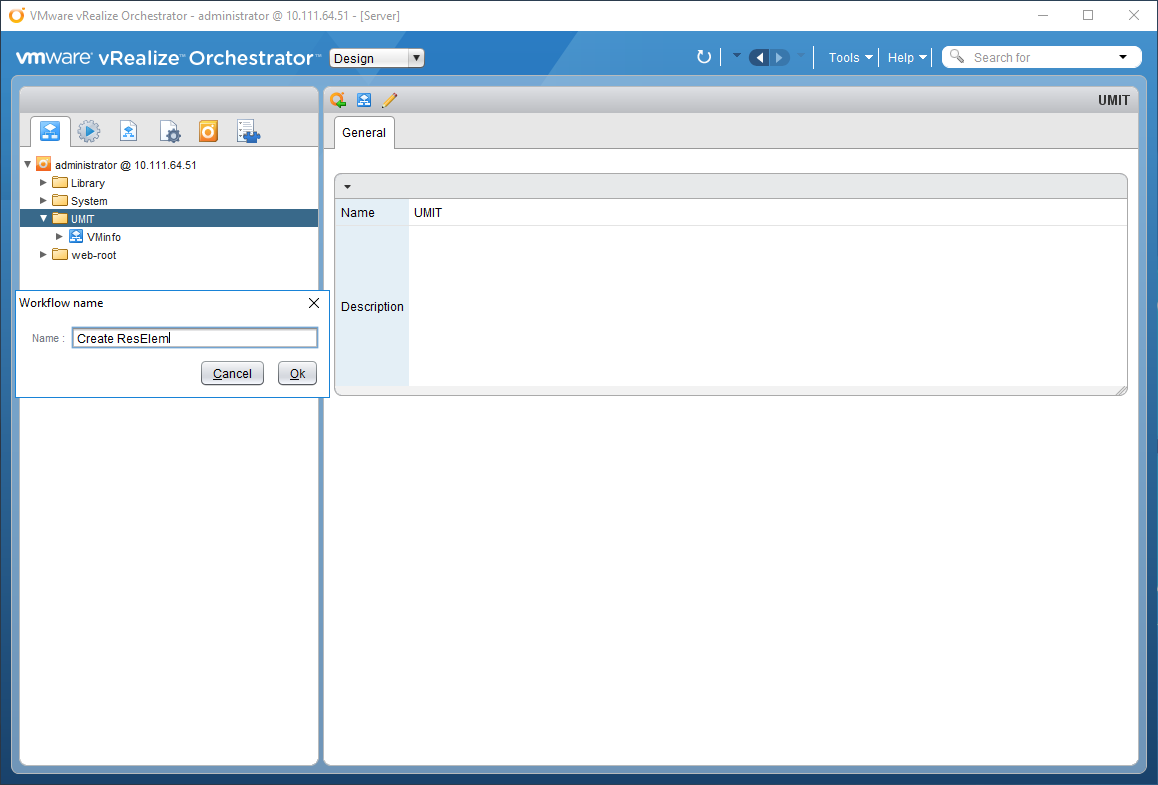Open the Workflows view tab icon
1158x785 pixels.
50,131
